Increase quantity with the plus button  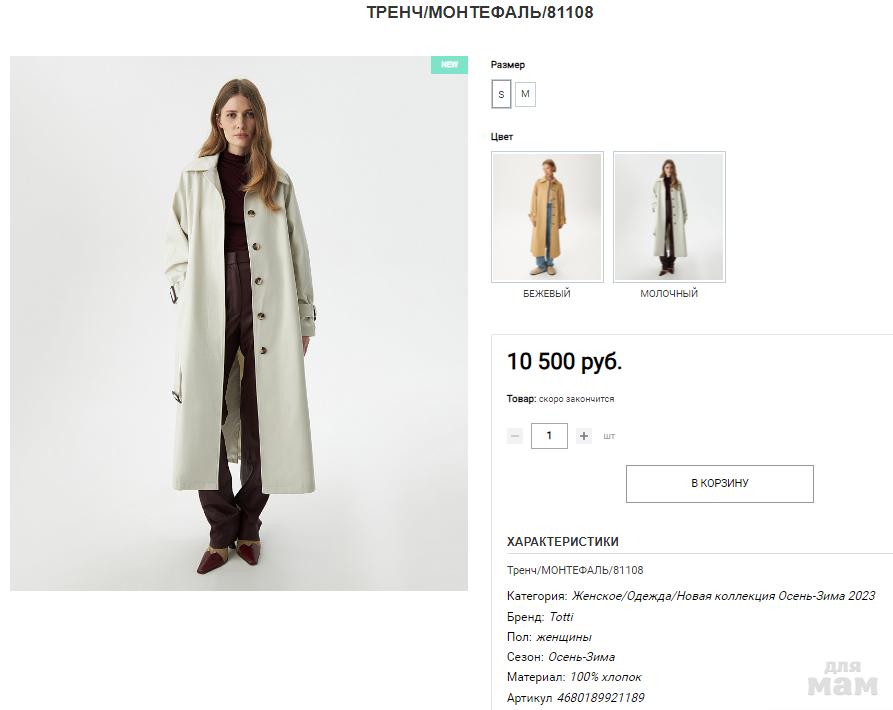pos(584,436)
